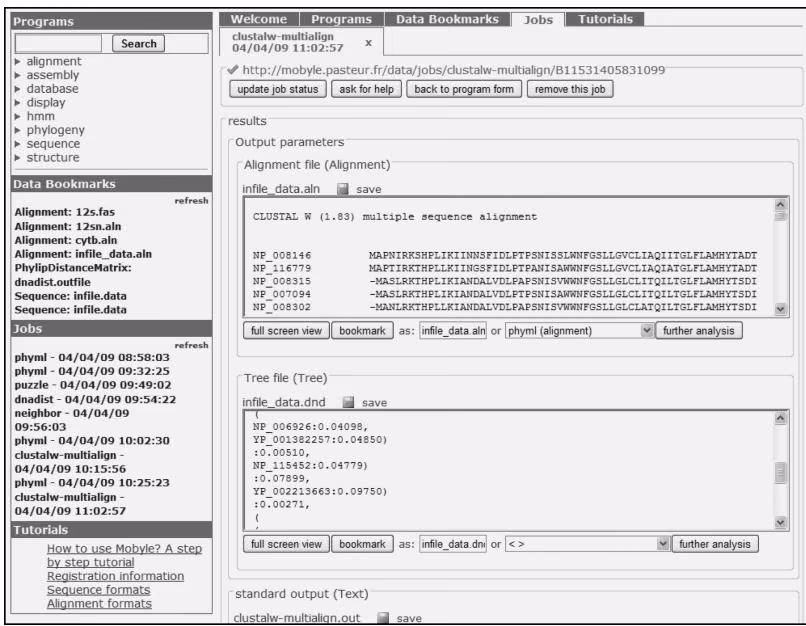Expand the database program category
Viewport: 806px width, 626px height.
pyautogui.click(x=17, y=89)
